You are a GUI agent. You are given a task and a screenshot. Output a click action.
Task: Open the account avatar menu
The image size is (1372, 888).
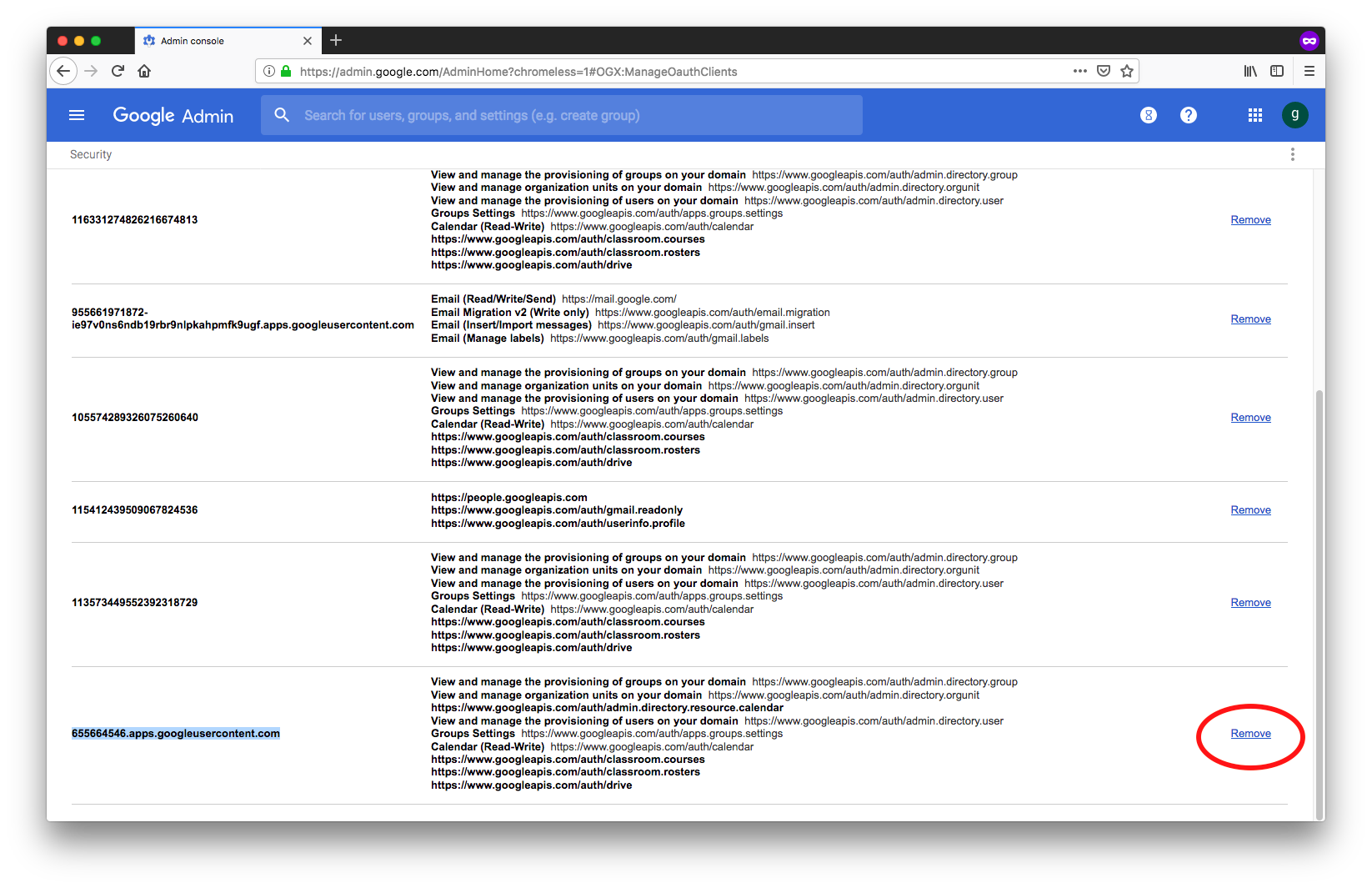point(1295,115)
